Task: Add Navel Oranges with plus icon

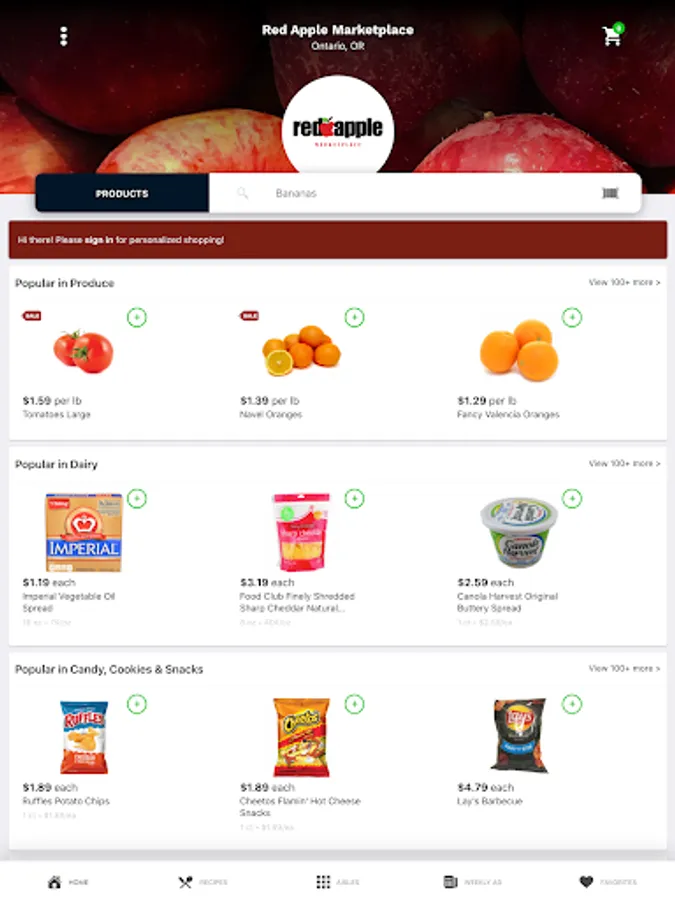Action: tap(354, 317)
